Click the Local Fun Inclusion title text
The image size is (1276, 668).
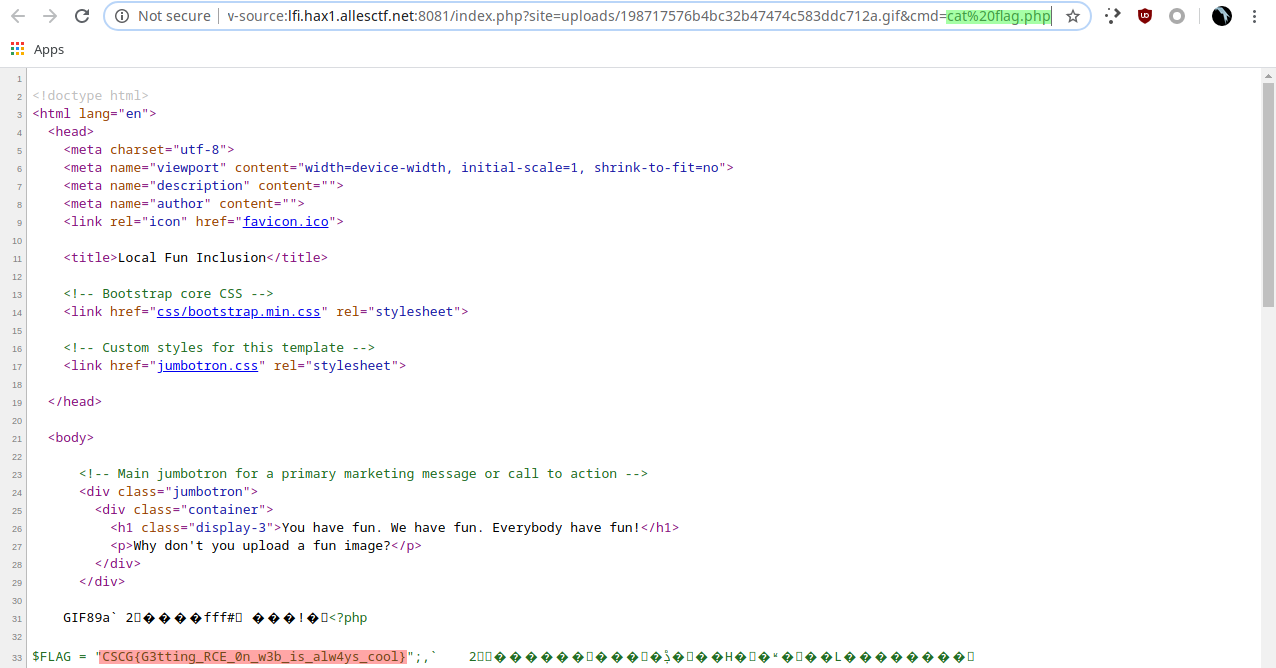192,257
